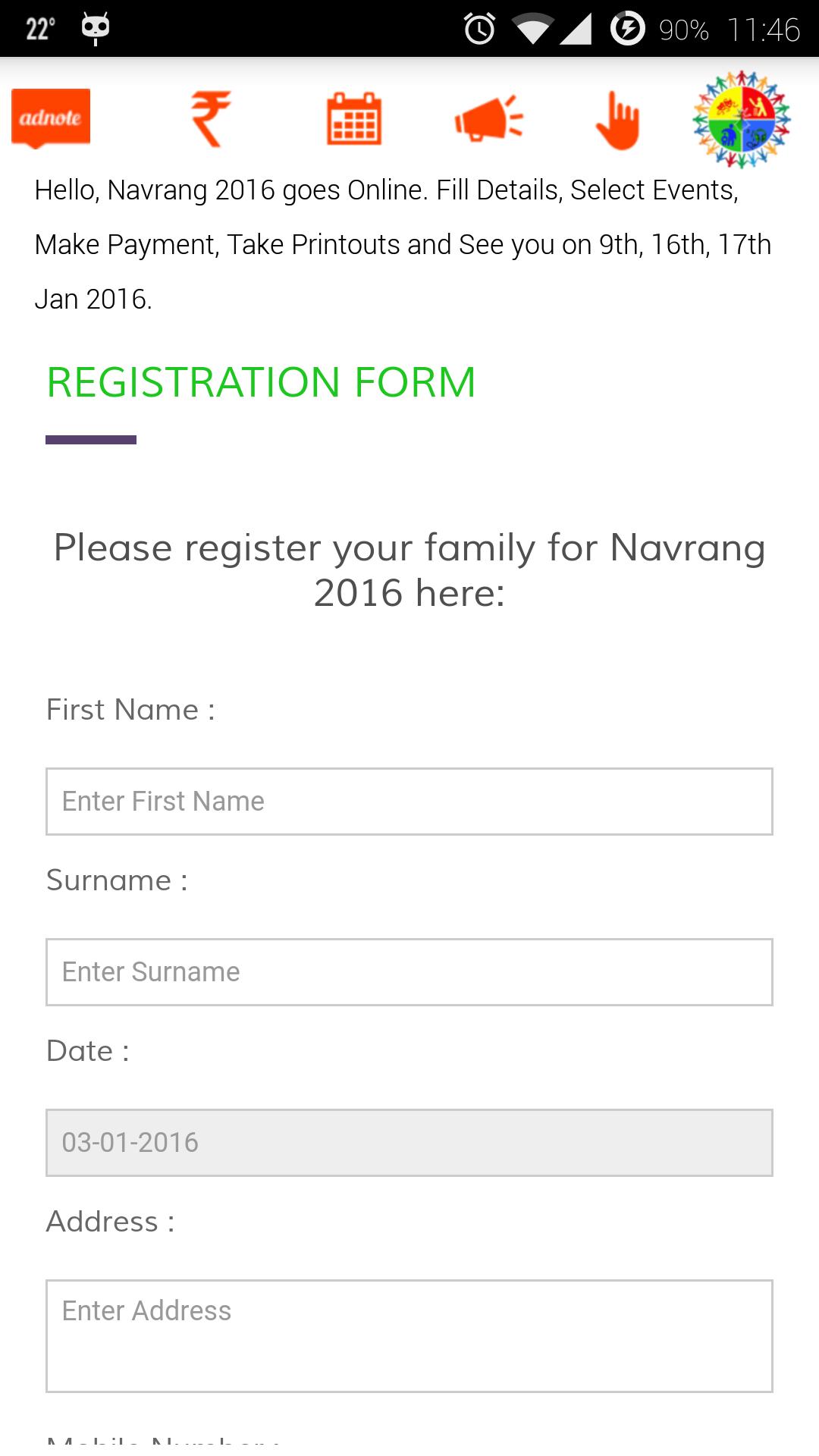Focus the Enter Address text area
The image size is (819, 1456).
pos(409,1336)
